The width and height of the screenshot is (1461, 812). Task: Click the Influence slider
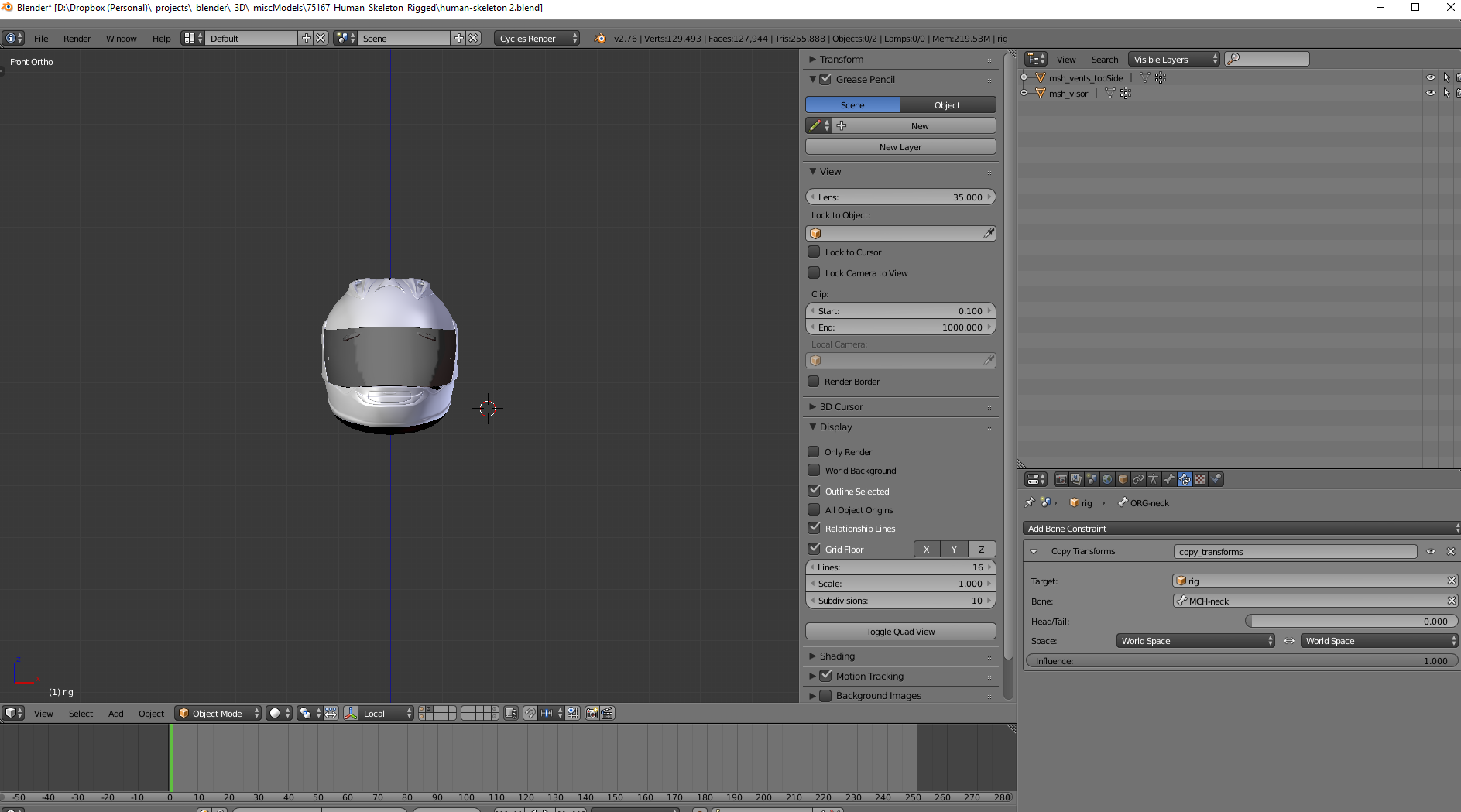pyautogui.click(x=1242, y=660)
